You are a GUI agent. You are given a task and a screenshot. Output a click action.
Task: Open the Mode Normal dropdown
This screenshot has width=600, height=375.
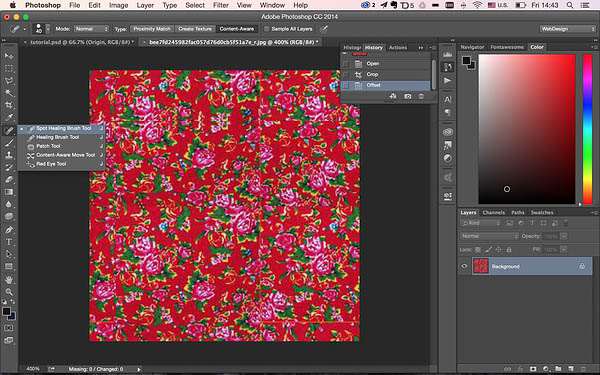(91, 29)
